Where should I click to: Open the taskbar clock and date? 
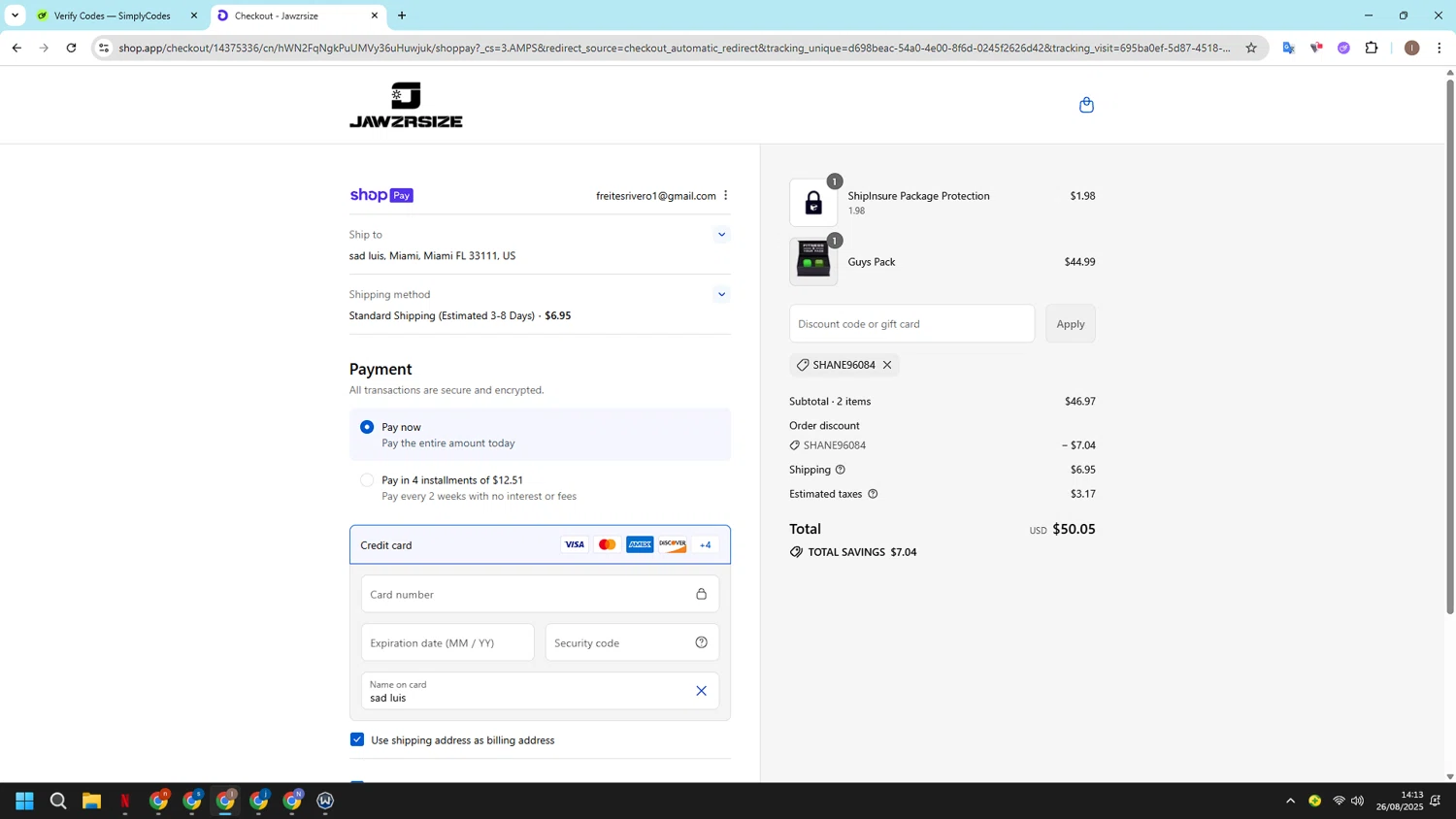(1400, 801)
